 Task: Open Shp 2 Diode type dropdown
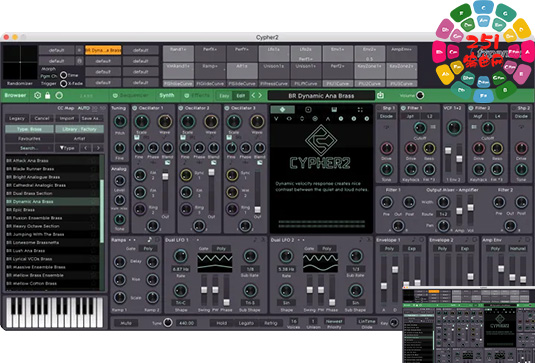click(521, 116)
